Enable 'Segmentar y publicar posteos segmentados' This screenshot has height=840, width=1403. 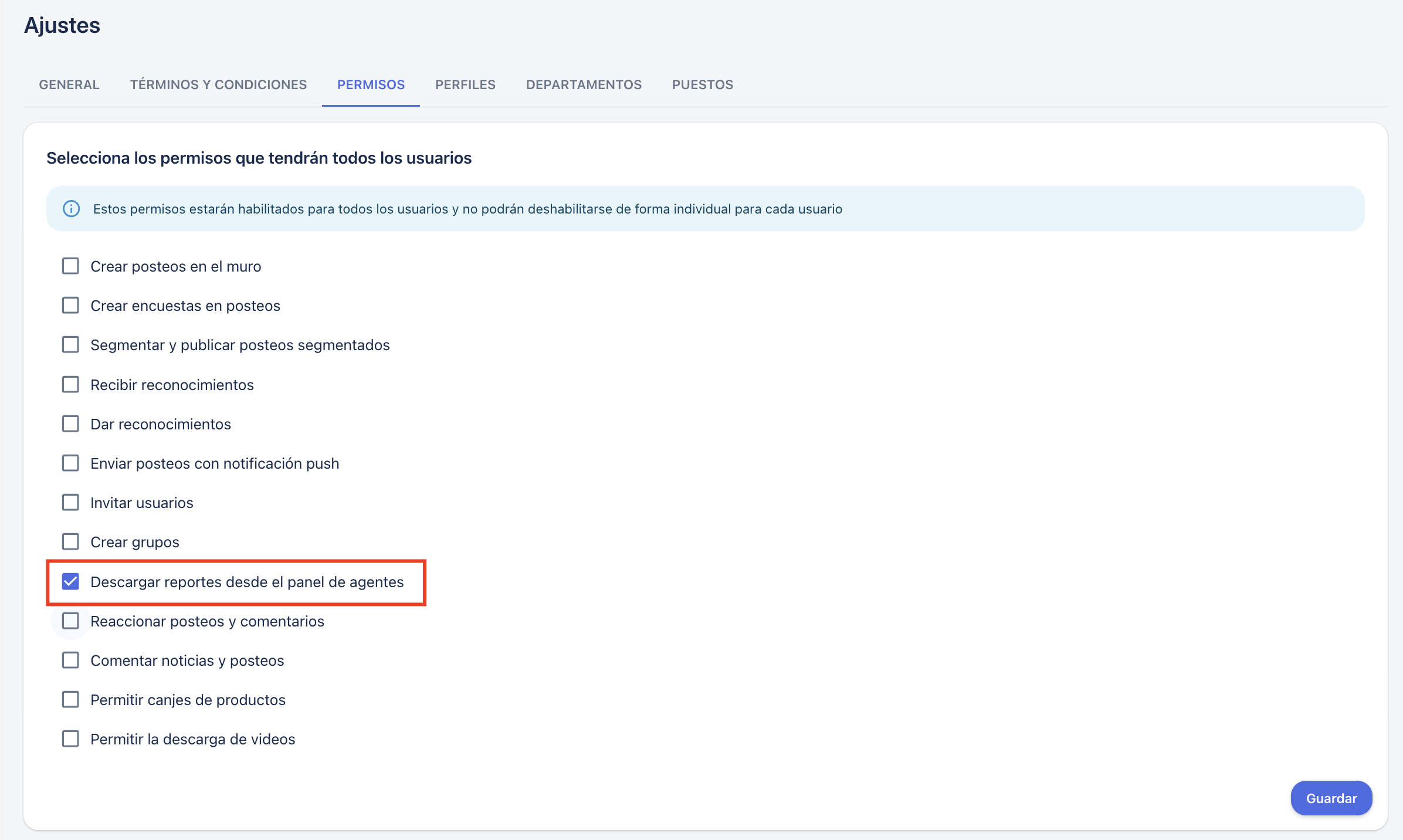coord(70,344)
